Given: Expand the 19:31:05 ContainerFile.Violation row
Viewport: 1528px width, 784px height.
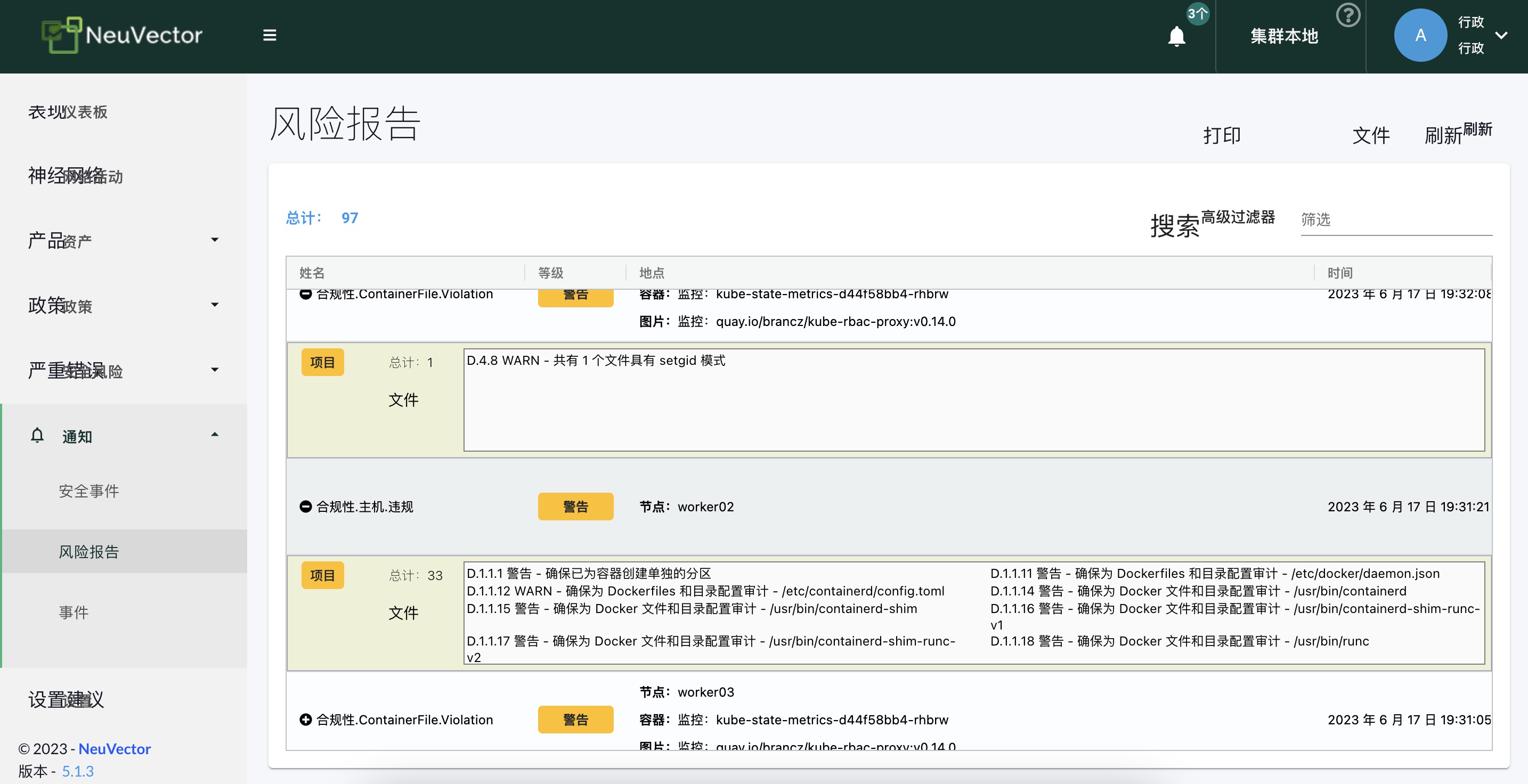Looking at the screenshot, I should pyautogui.click(x=305, y=720).
